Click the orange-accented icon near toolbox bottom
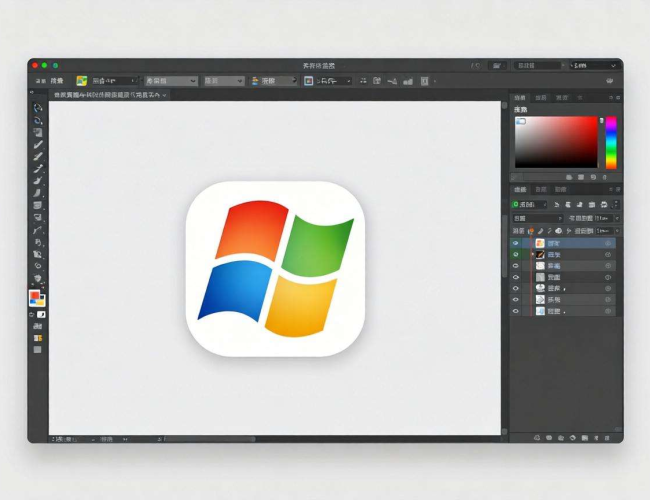650x500 pixels. click(x=38, y=338)
